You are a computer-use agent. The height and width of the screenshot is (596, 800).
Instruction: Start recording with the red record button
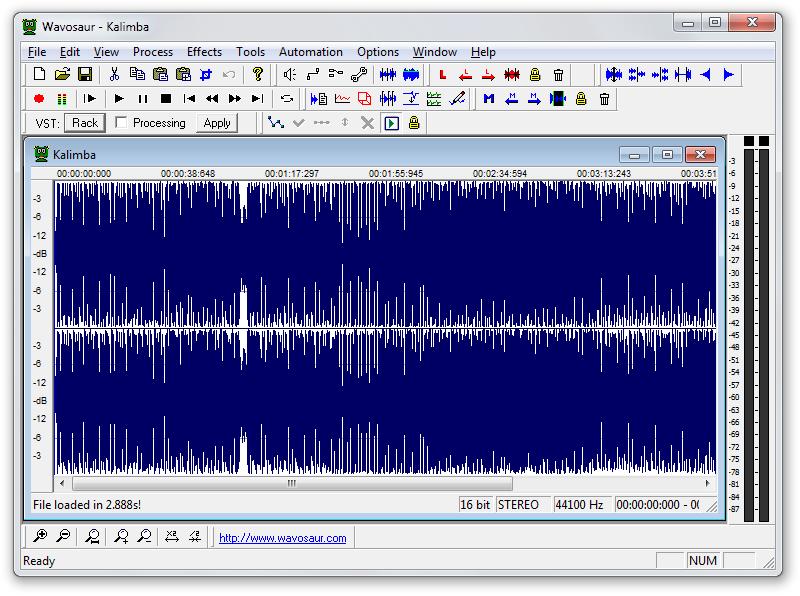(x=39, y=98)
